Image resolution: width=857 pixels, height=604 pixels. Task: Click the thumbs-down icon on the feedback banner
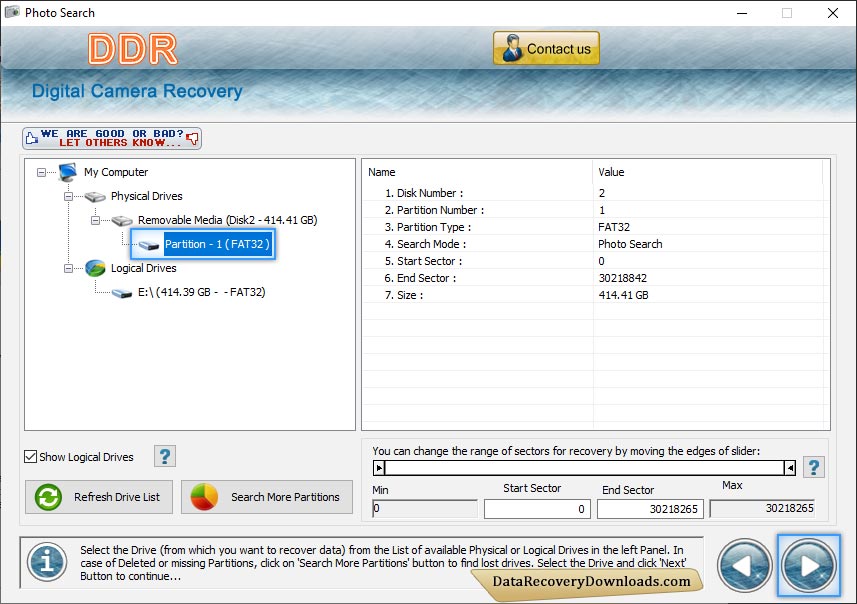[192, 138]
